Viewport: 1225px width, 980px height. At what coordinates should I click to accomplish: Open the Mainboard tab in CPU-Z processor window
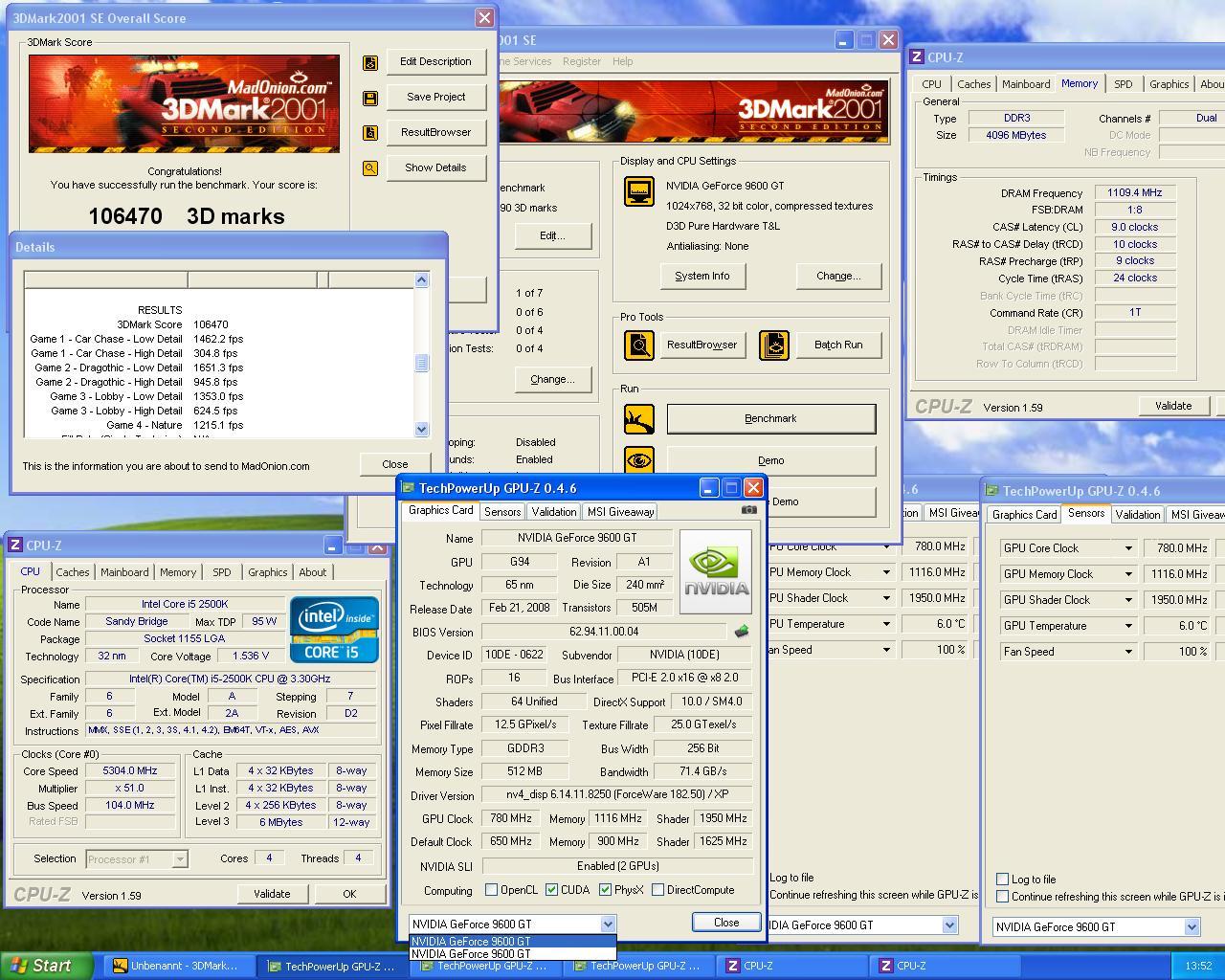(x=124, y=572)
